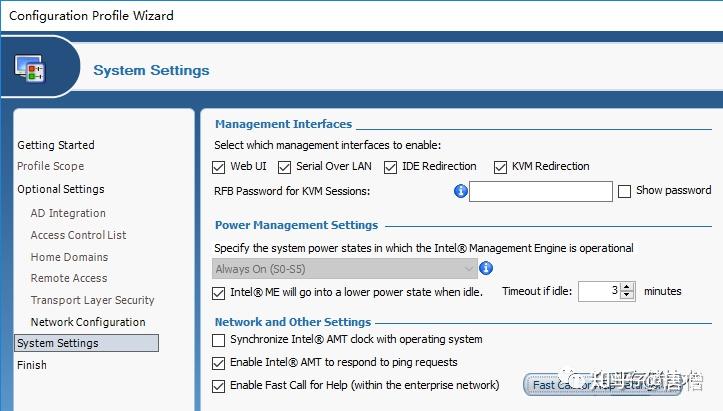The image size is (723, 411).
Task: Select Network Configuration in sidebar
Action: 88,322
